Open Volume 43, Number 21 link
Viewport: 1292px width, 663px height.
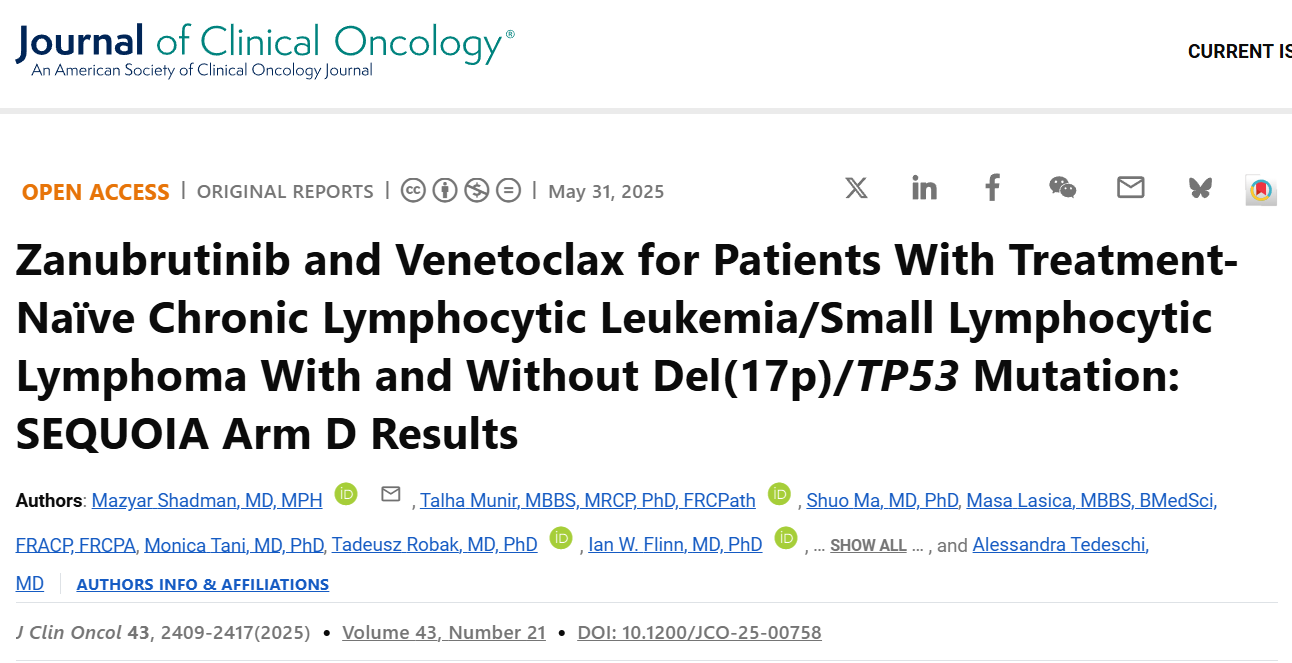tap(444, 633)
